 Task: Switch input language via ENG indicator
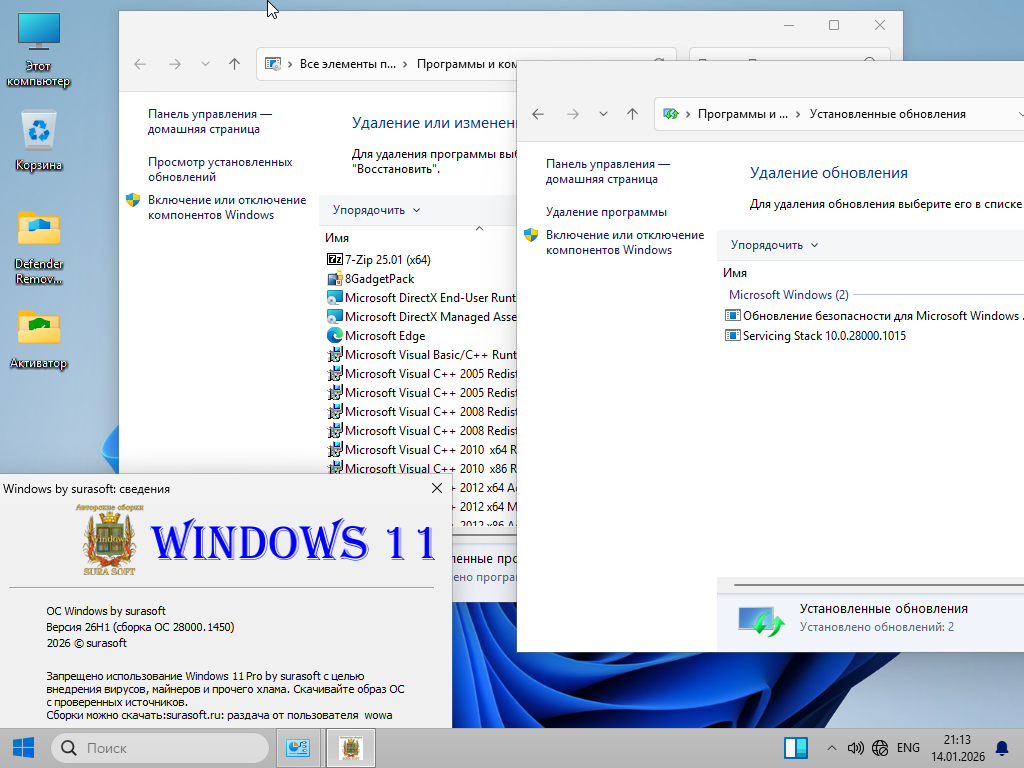click(908, 748)
